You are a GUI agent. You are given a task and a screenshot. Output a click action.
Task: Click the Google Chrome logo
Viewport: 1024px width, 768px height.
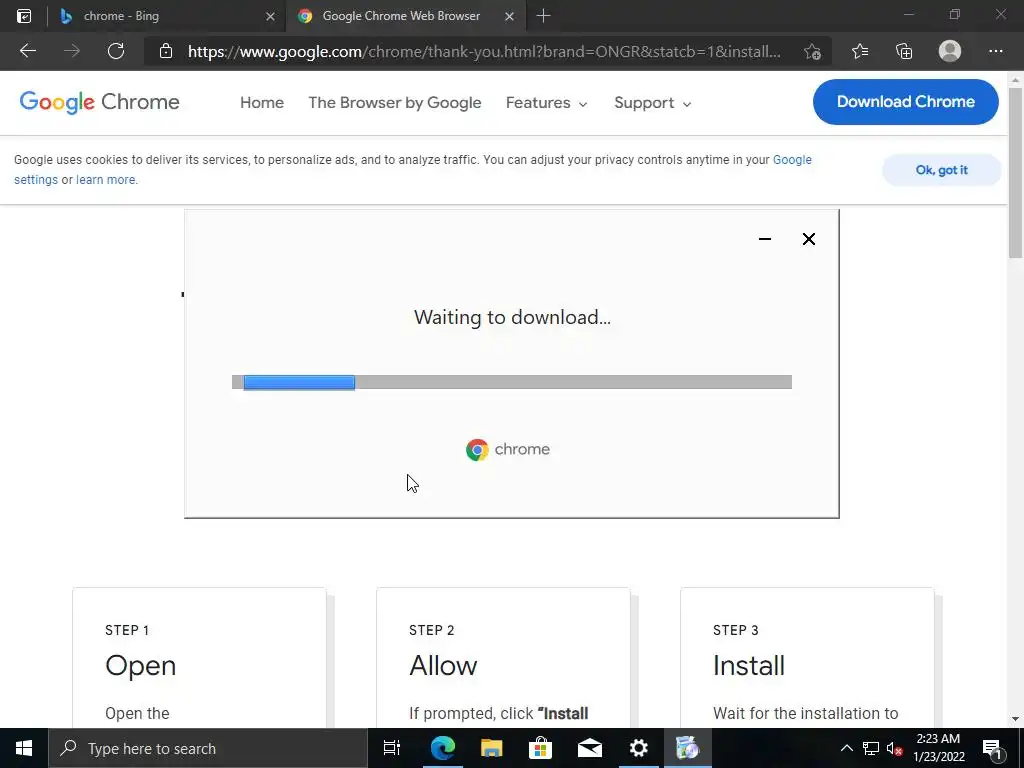pyautogui.click(x=99, y=102)
